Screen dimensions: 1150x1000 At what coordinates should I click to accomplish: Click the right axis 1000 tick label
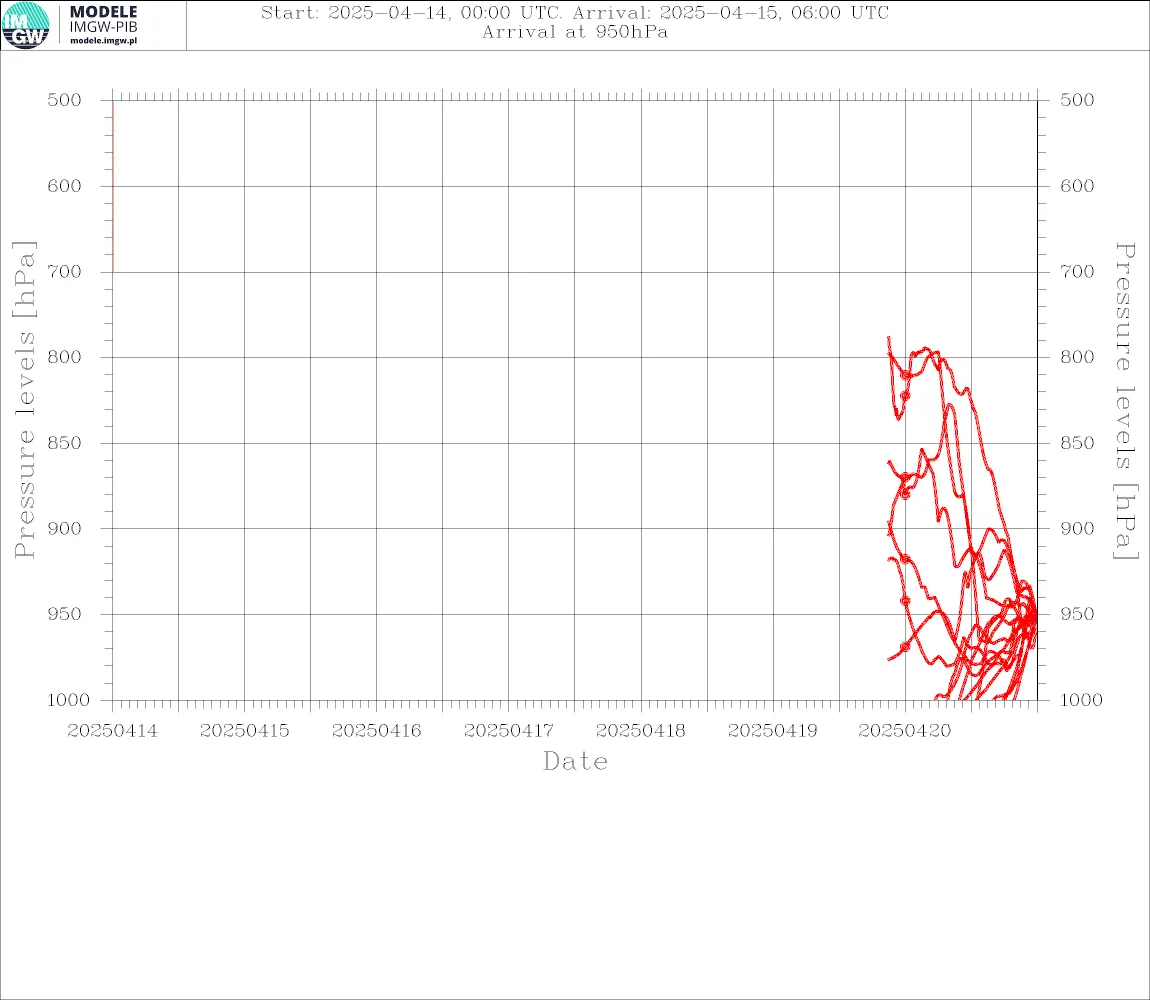[1082, 700]
